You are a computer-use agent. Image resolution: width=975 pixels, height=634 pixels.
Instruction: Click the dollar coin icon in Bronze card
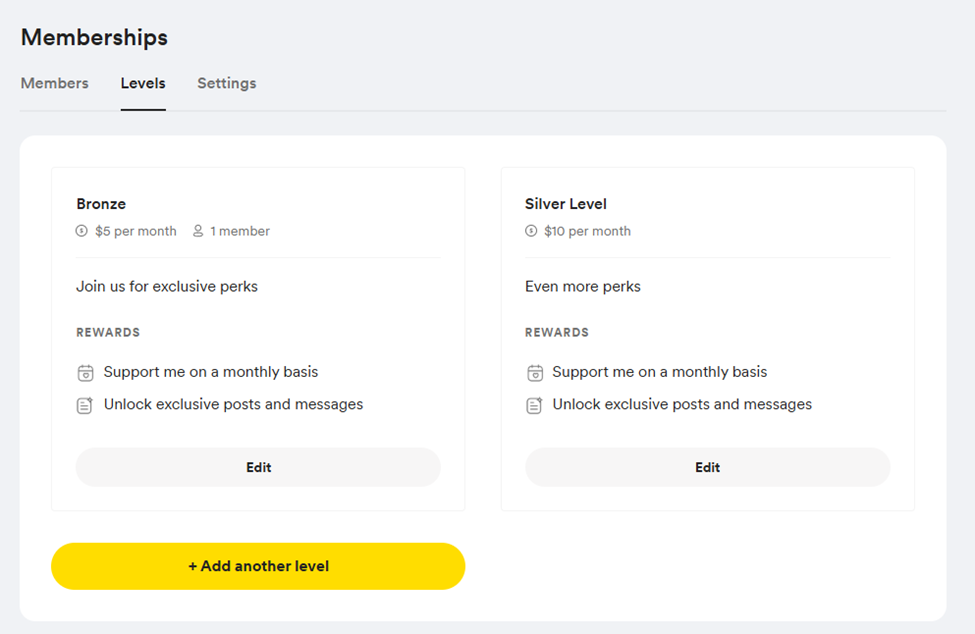point(82,231)
